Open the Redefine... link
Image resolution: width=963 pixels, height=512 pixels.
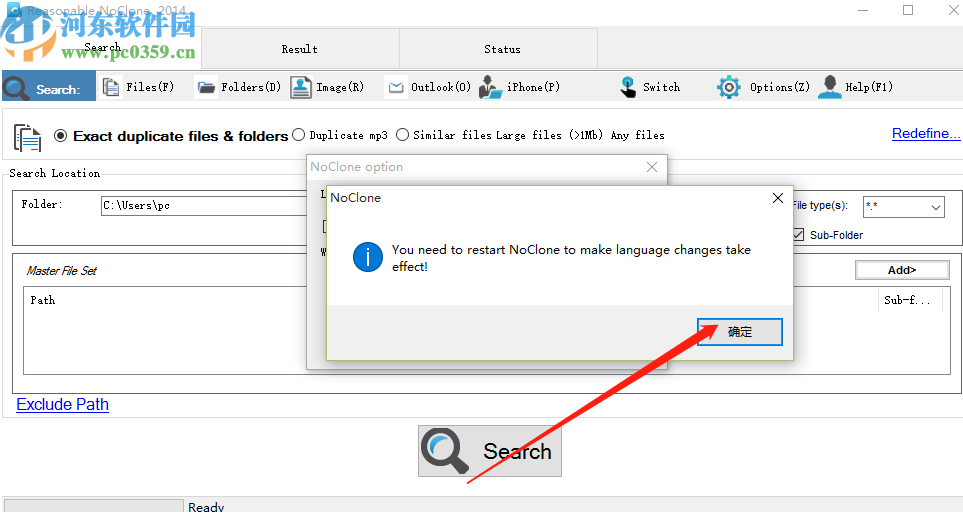click(926, 133)
